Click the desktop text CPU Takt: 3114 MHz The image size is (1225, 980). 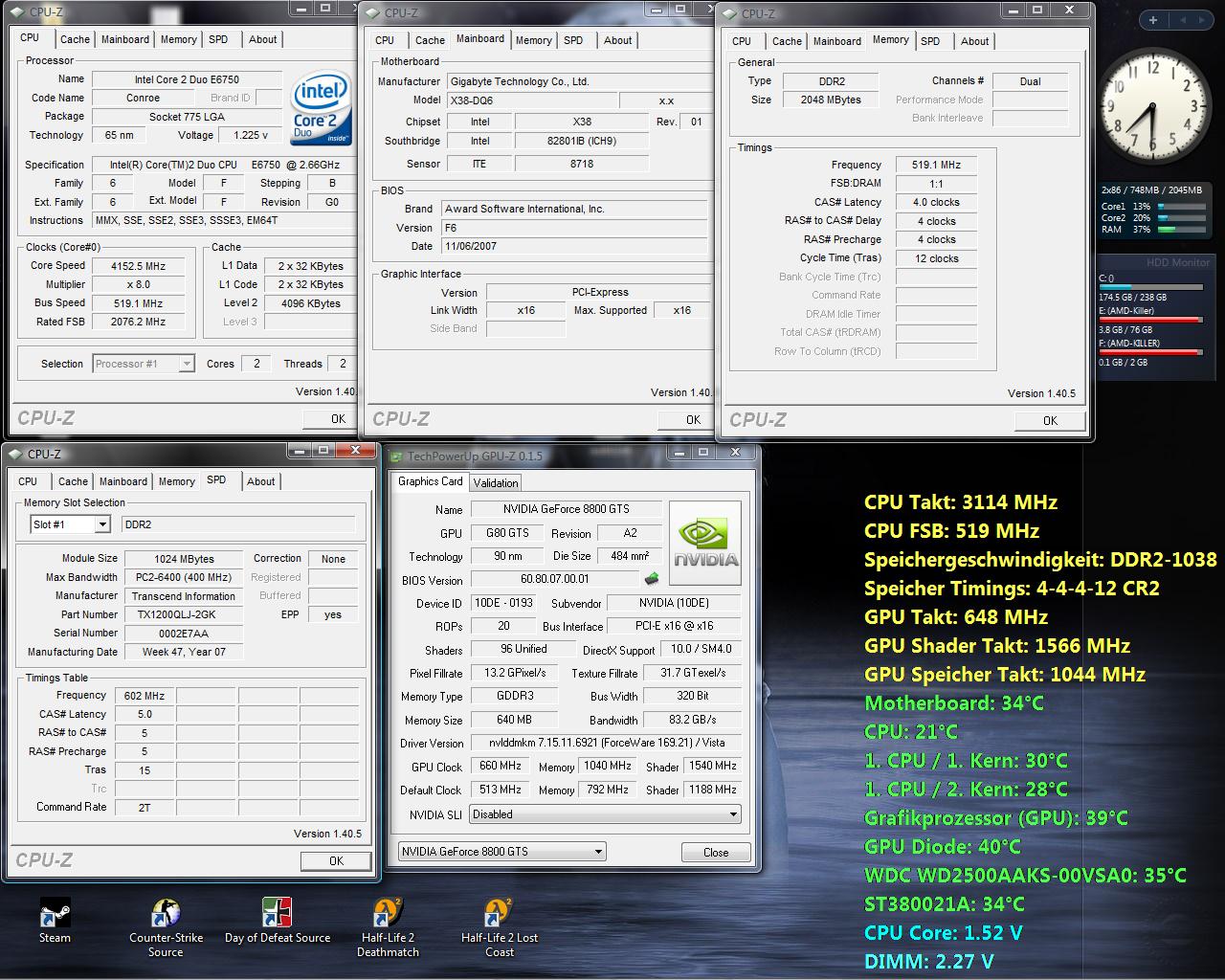(x=961, y=501)
